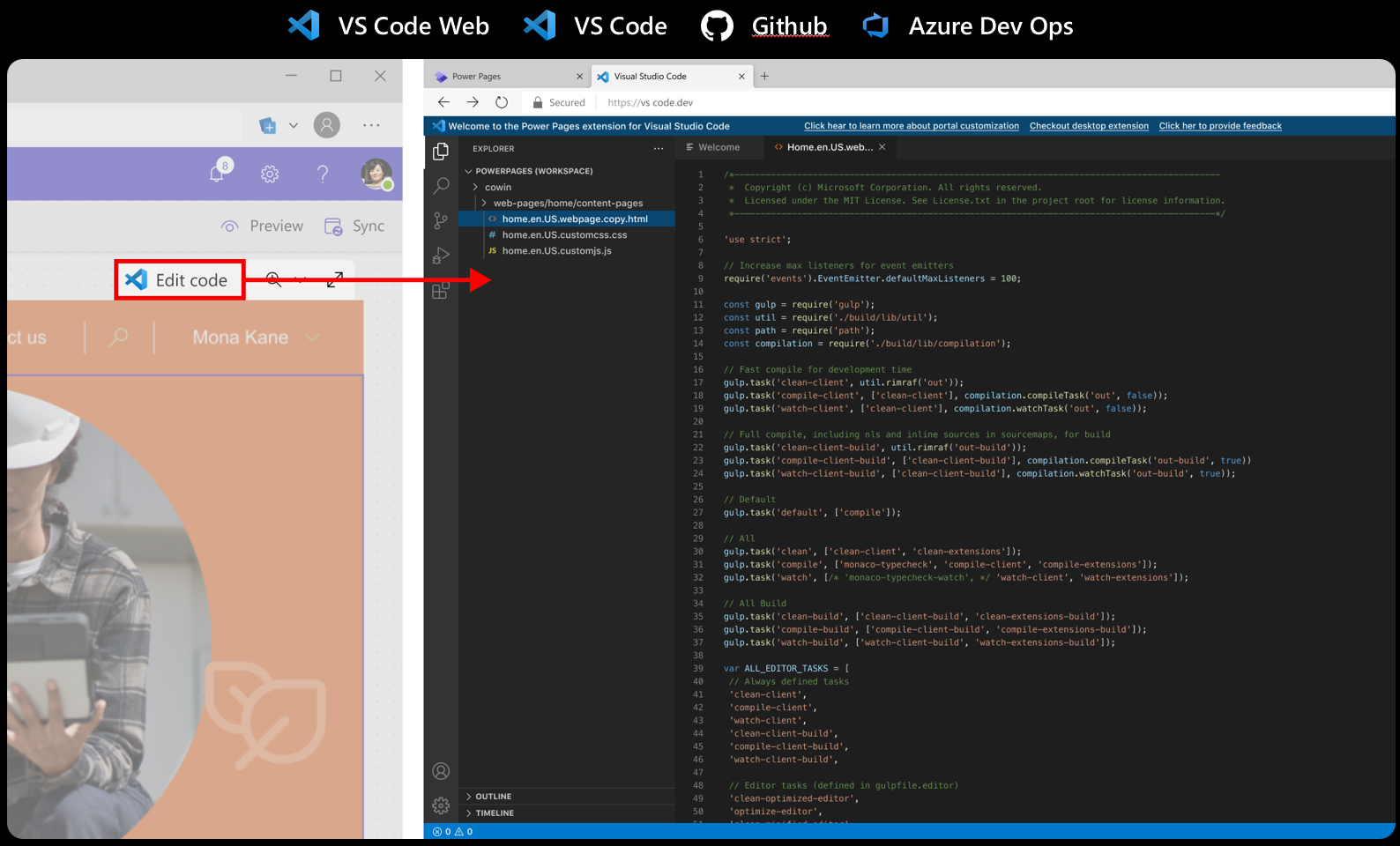This screenshot has height=846, width=1400.
Task: Click Checkout desktop extension link
Action: [x=1089, y=126]
